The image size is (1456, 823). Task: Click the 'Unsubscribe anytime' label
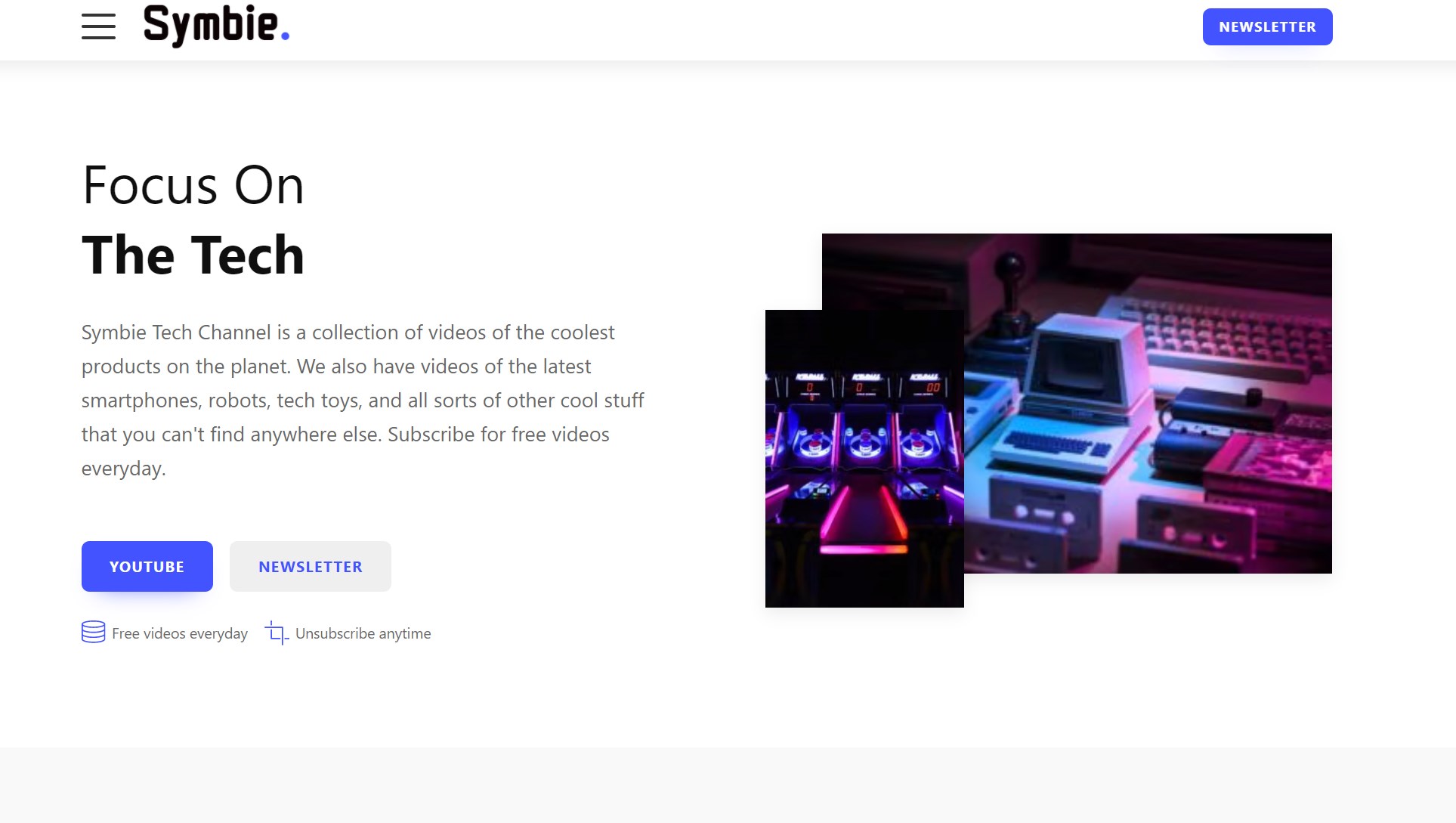pyautogui.click(x=363, y=633)
